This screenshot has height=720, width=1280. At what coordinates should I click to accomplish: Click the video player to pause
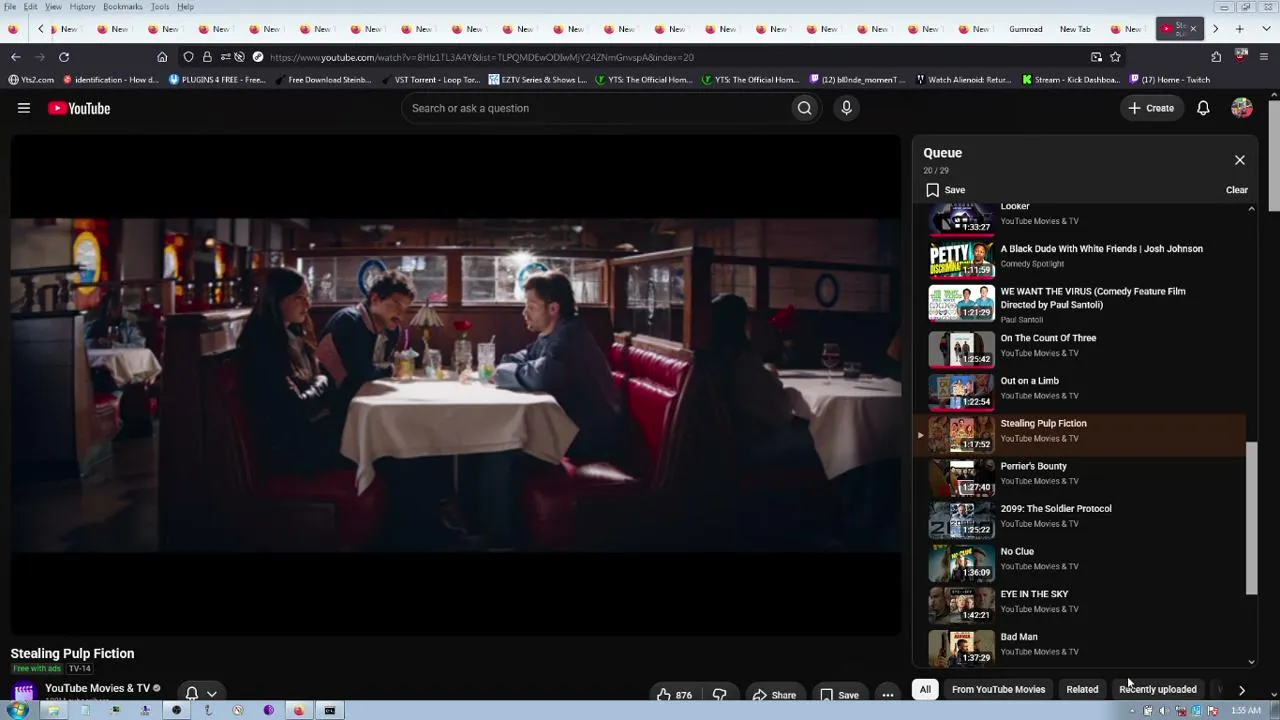click(456, 385)
